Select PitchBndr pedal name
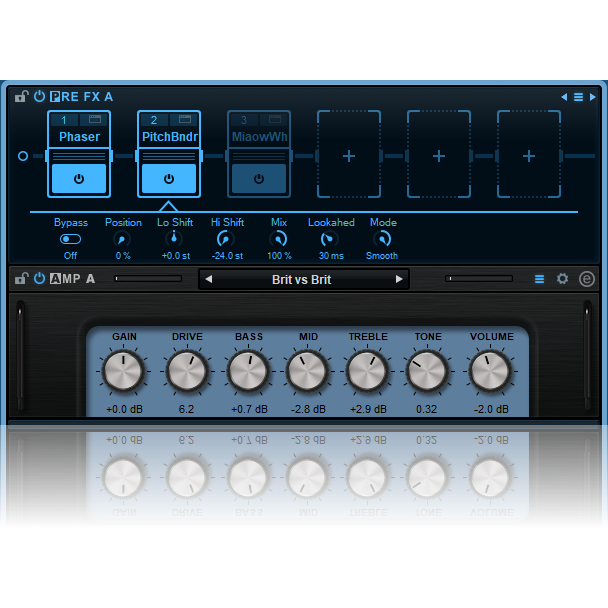The width and height of the screenshot is (608, 608). [x=170, y=136]
